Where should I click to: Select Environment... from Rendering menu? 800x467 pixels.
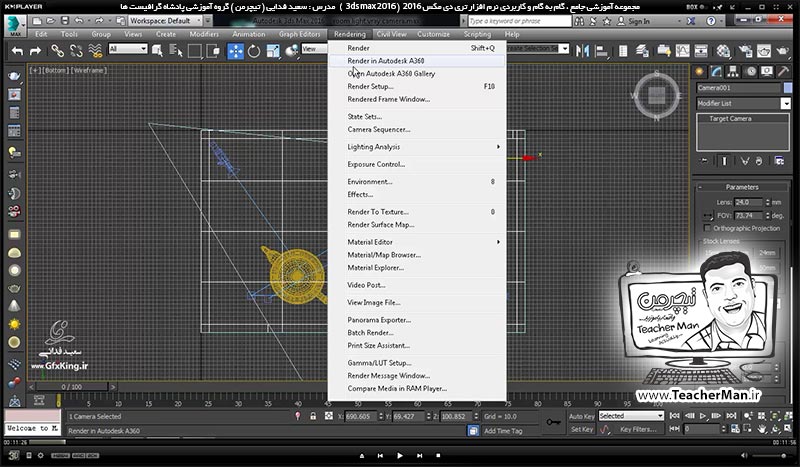pyautogui.click(x=417, y=182)
